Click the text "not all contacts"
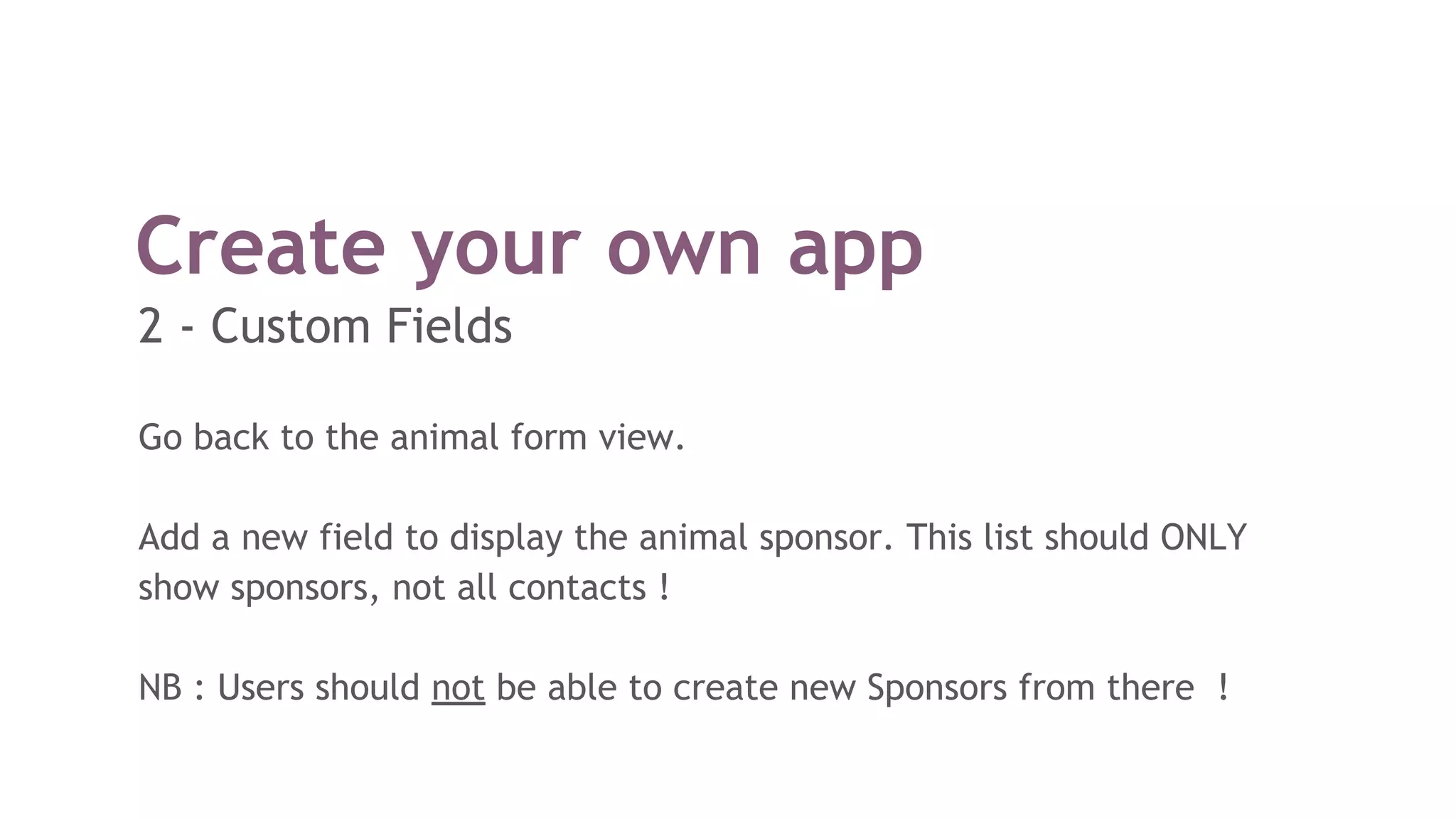The image size is (1456, 819). 519,588
